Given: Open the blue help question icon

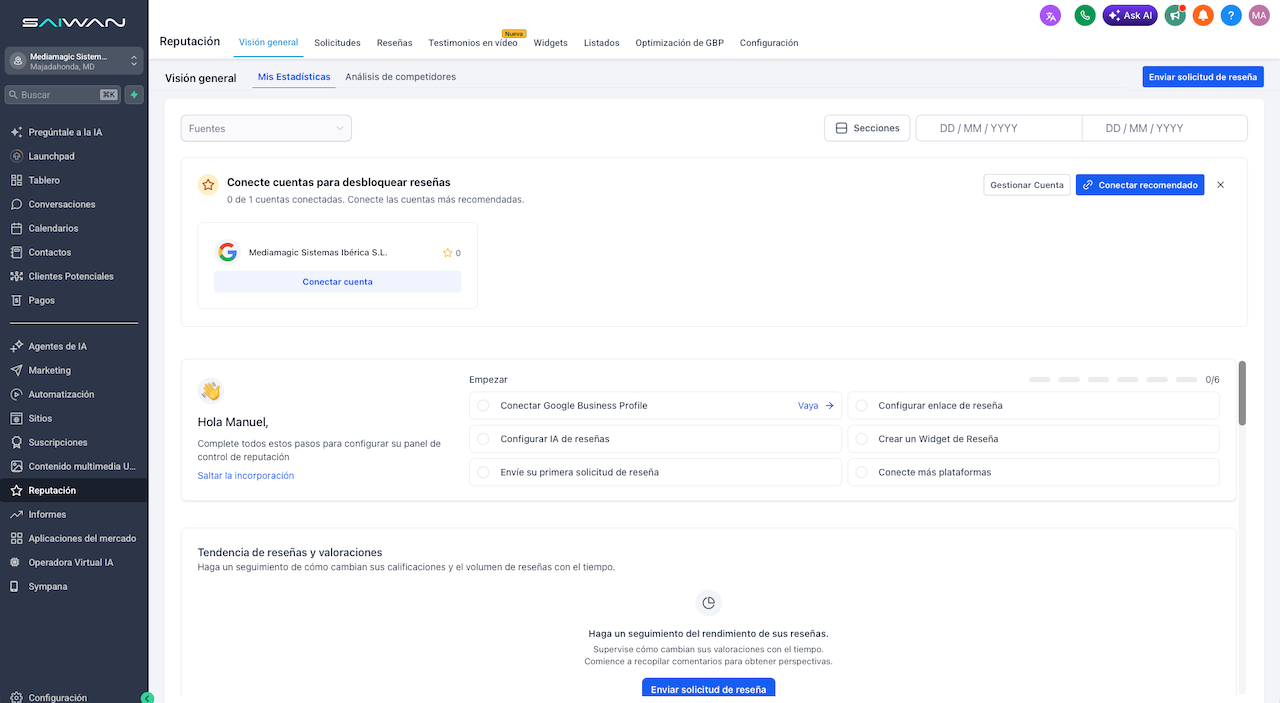Looking at the screenshot, I should click(1231, 15).
